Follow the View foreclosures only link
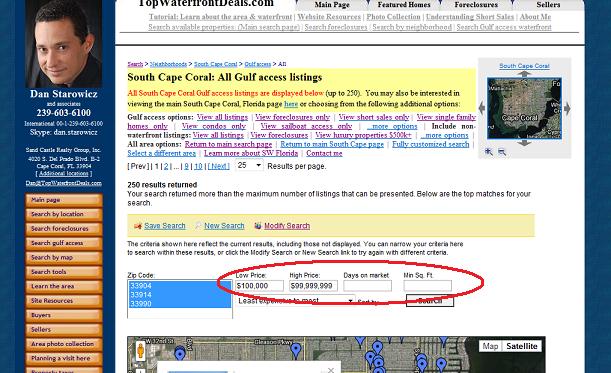611x373 pixels. click(x=293, y=117)
